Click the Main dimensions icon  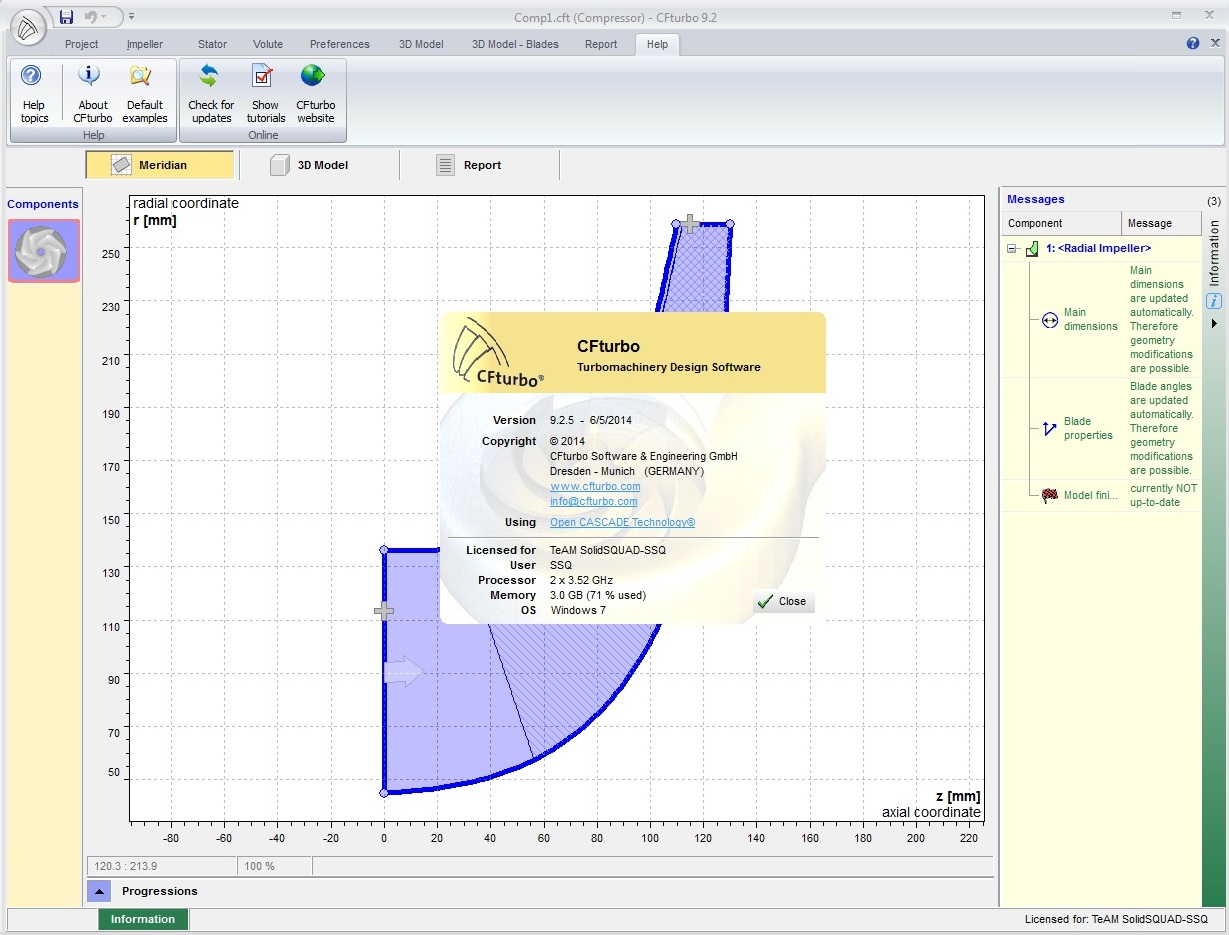coord(1049,320)
